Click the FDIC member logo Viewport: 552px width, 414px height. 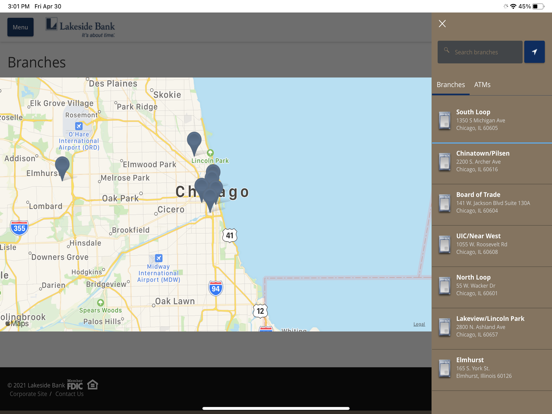[75, 385]
